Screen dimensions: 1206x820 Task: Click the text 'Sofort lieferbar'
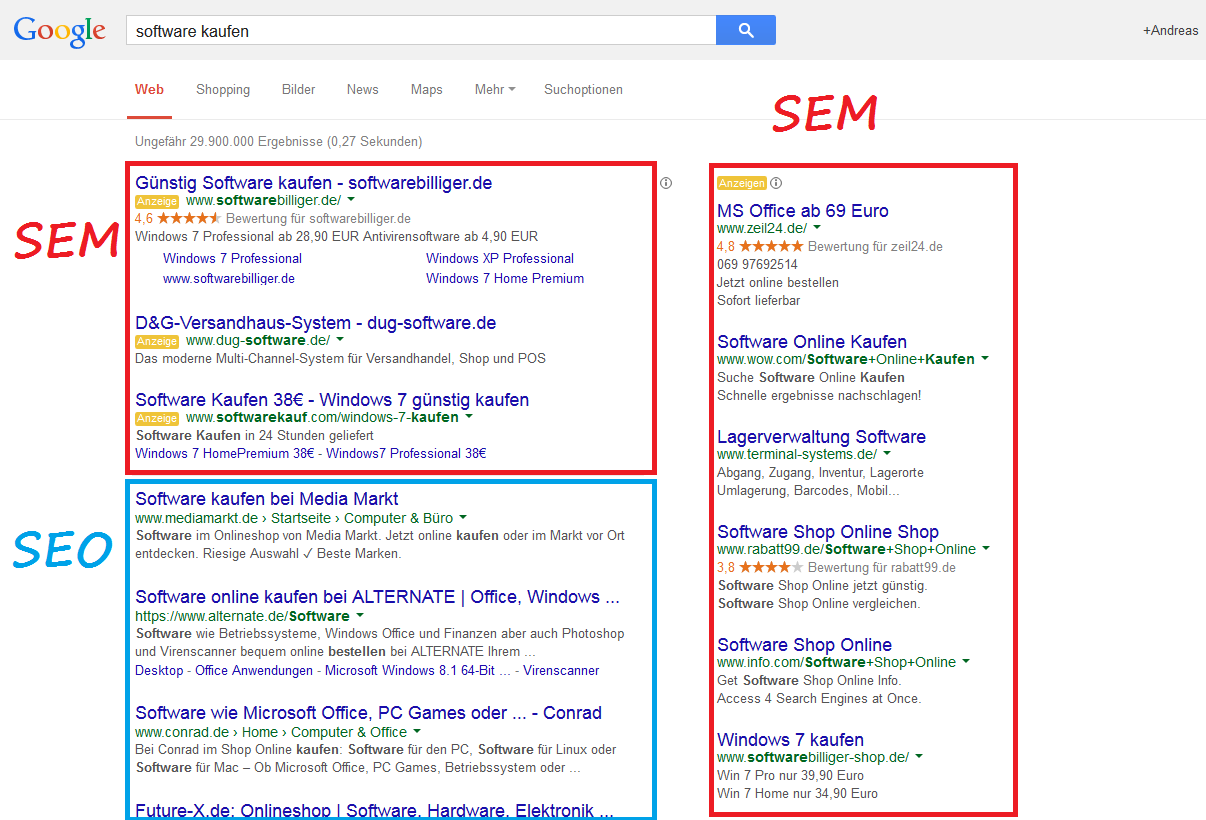(758, 301)
